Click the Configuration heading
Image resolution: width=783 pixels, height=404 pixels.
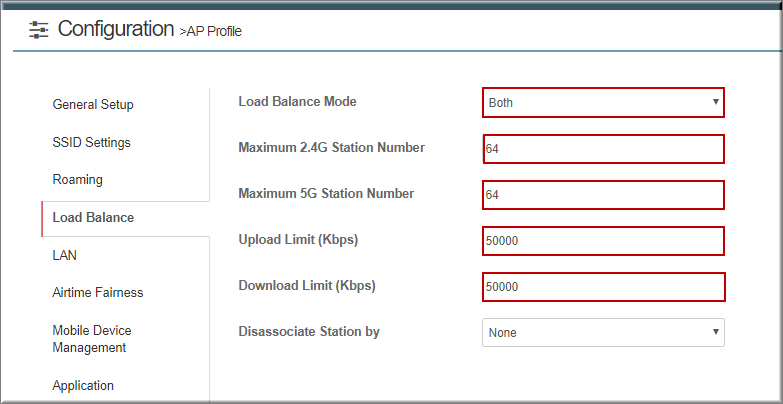pyautogui.click(x=116, y=29)
